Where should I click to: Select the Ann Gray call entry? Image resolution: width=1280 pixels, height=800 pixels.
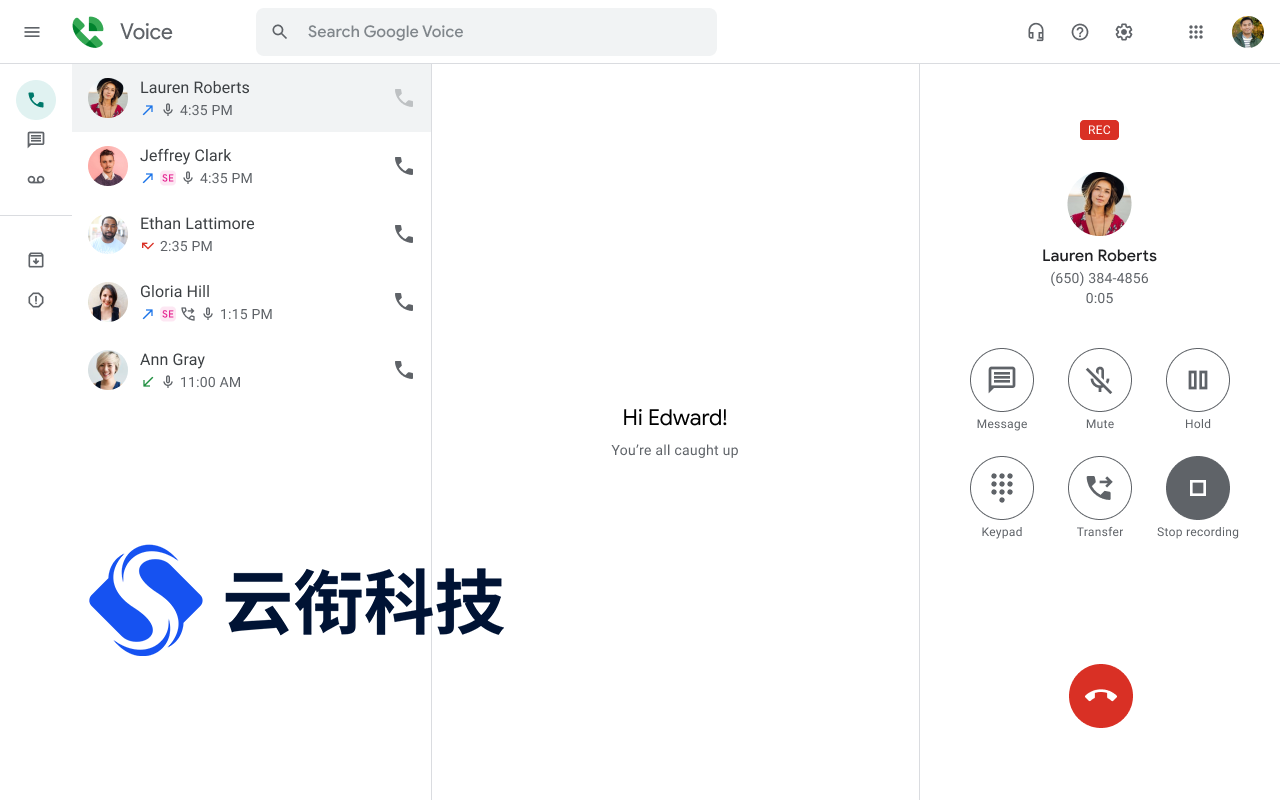[x=251, y=370]
